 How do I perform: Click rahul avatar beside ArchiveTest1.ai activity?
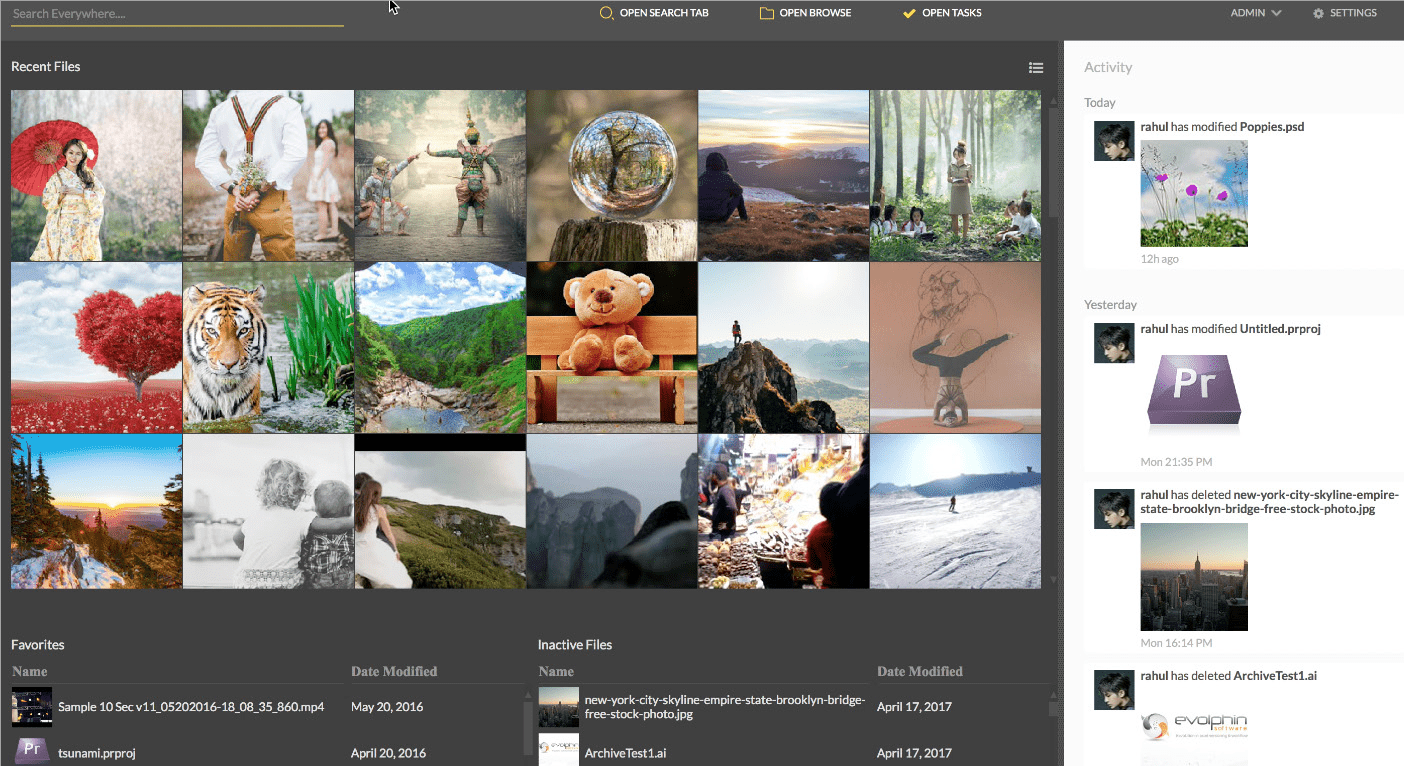[1114, 690]
